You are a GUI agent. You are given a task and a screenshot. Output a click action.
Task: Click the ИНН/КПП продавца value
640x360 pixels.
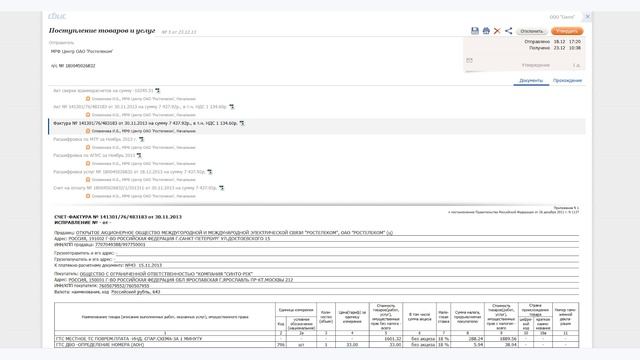(x=120, y=244)
